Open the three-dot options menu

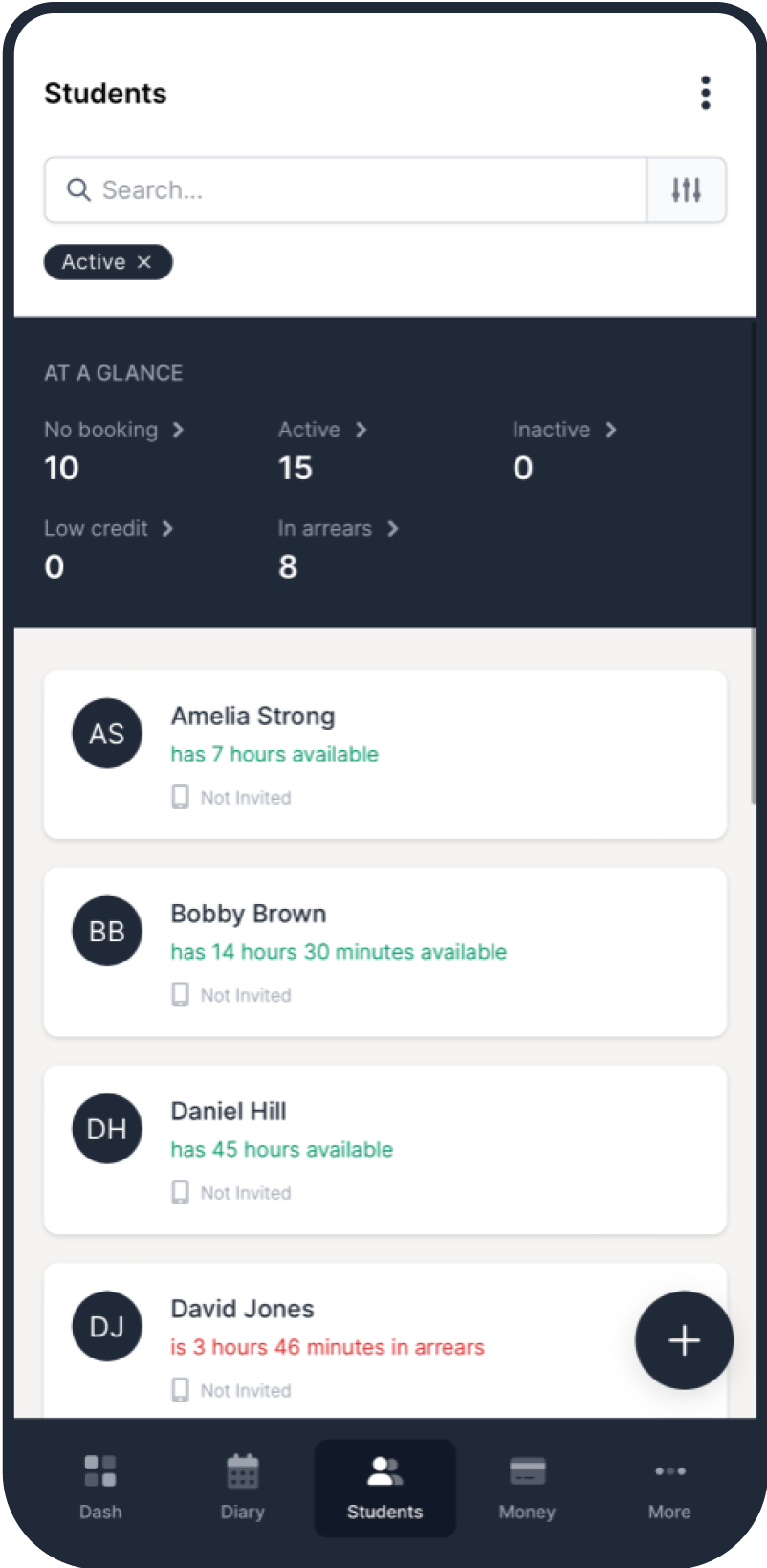(x=706, y=93)
